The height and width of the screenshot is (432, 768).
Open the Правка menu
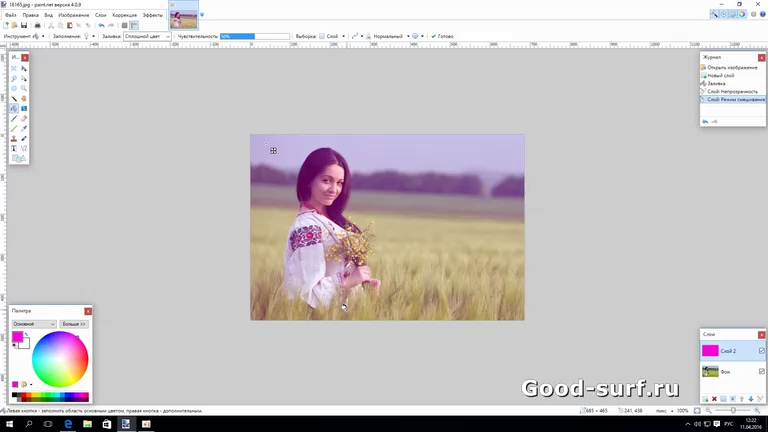point(30,15)
